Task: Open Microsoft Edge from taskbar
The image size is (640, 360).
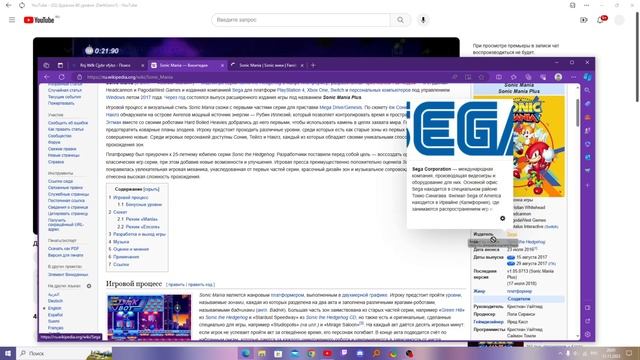Action: pos(245,353)
